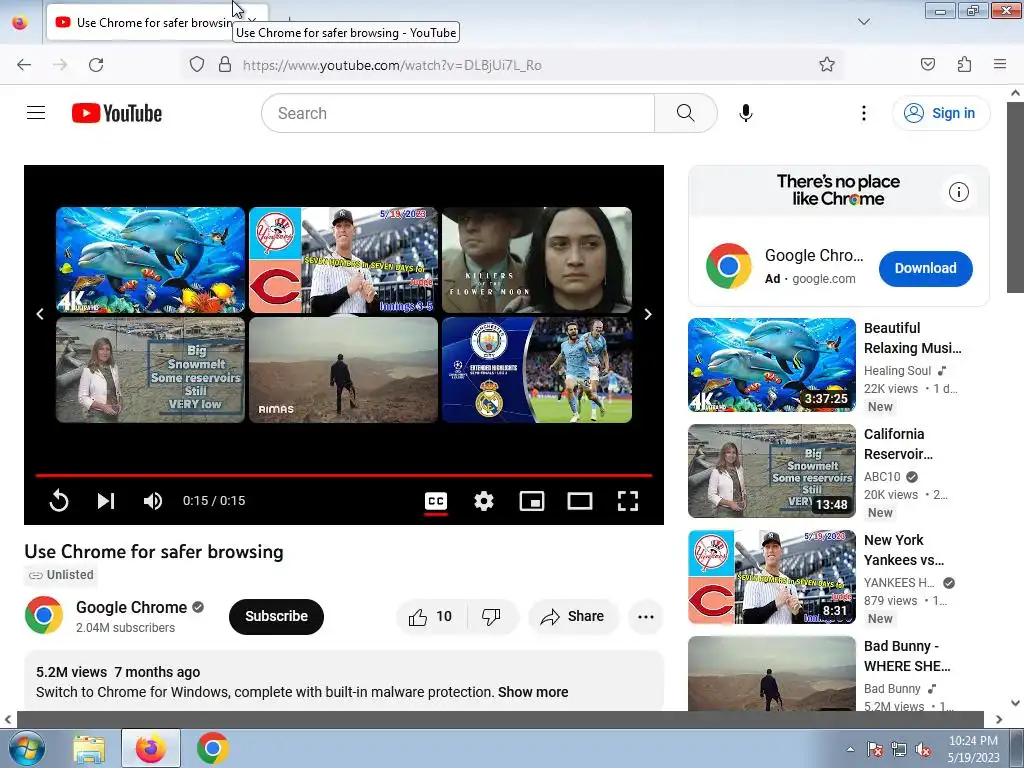Viewport: 1024px width, 768px height.
Task: View site security padlock info
Action: pos(225,65)
